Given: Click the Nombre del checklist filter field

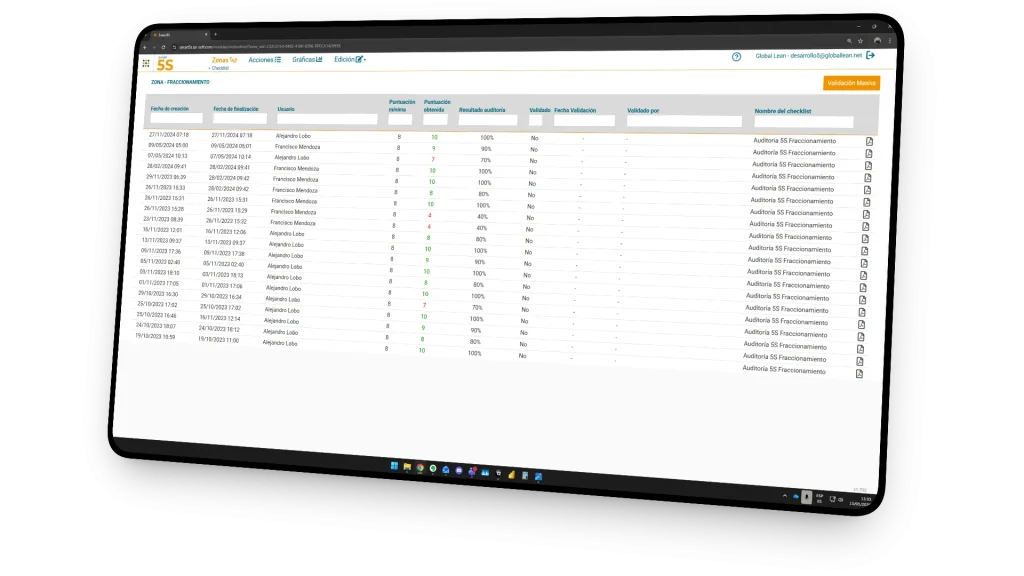Looking at the screenshot, I should pyautogui.click(x=803, y=122).
